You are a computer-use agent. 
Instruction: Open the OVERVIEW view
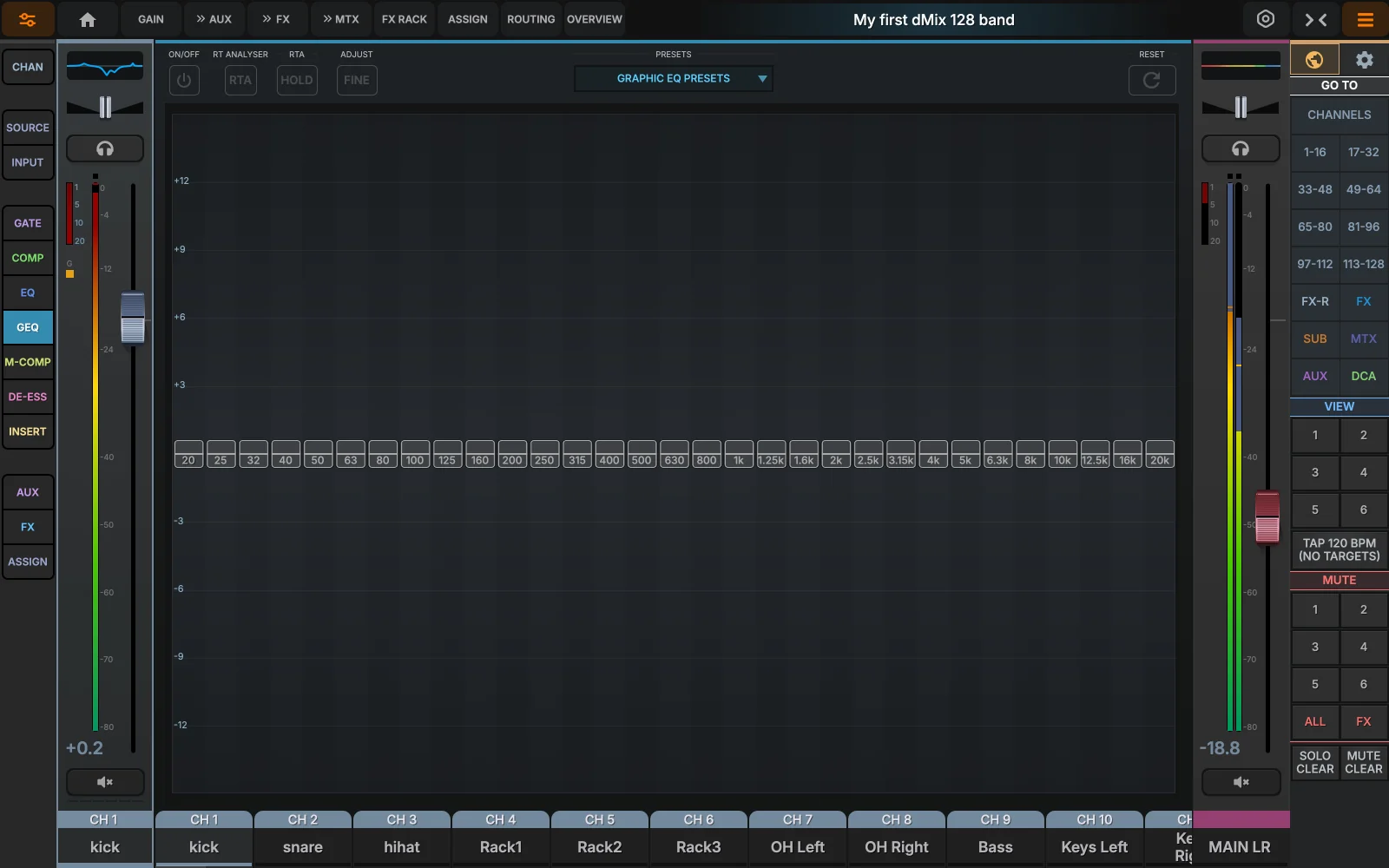click(x=595, y=19)
